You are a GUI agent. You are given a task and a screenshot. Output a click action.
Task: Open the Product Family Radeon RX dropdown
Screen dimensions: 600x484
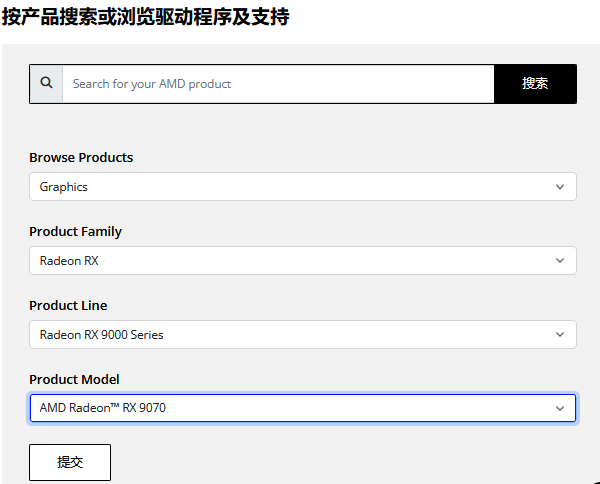coord(303,261)
